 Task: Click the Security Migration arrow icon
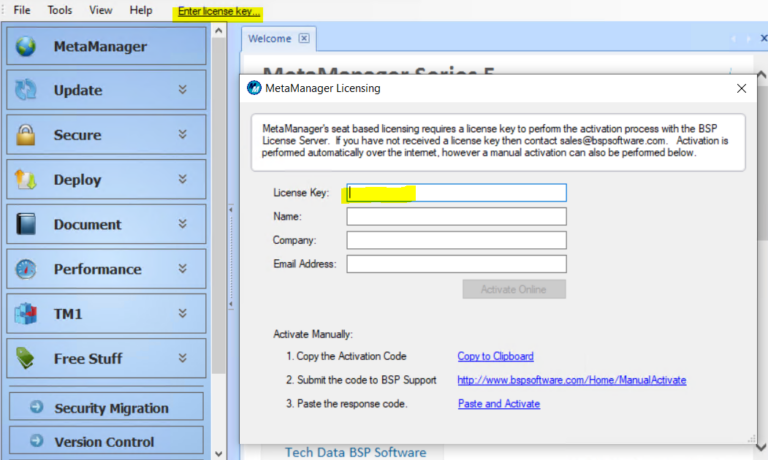coord(36,407)
